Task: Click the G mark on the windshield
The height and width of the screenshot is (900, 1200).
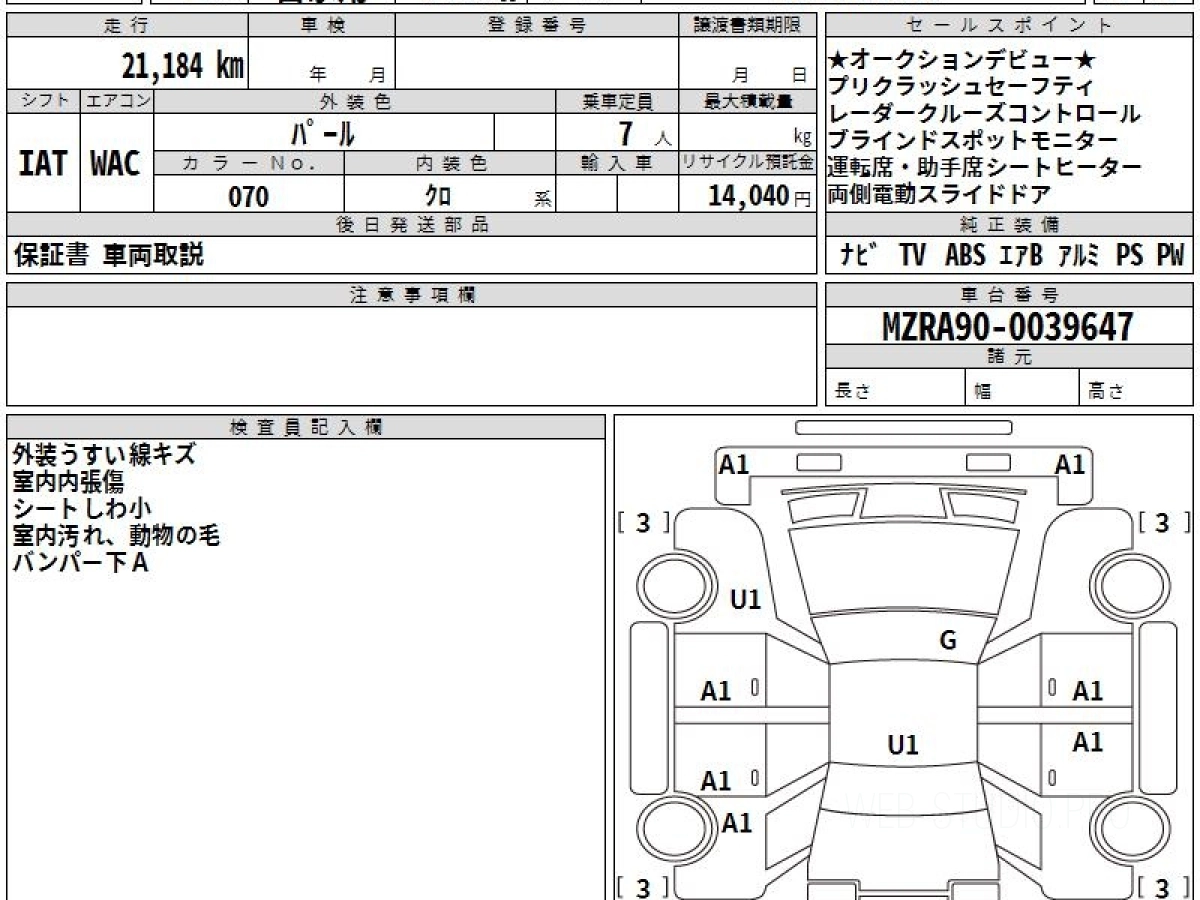Action: click(948, 641)
